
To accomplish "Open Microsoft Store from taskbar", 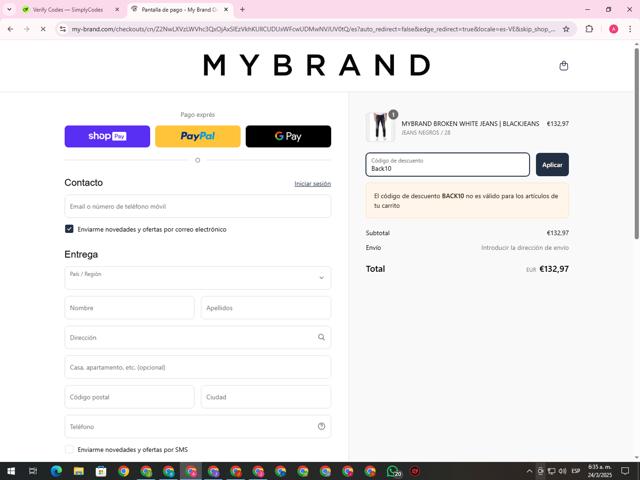I will pyautogui.click(x=101, y=471).
